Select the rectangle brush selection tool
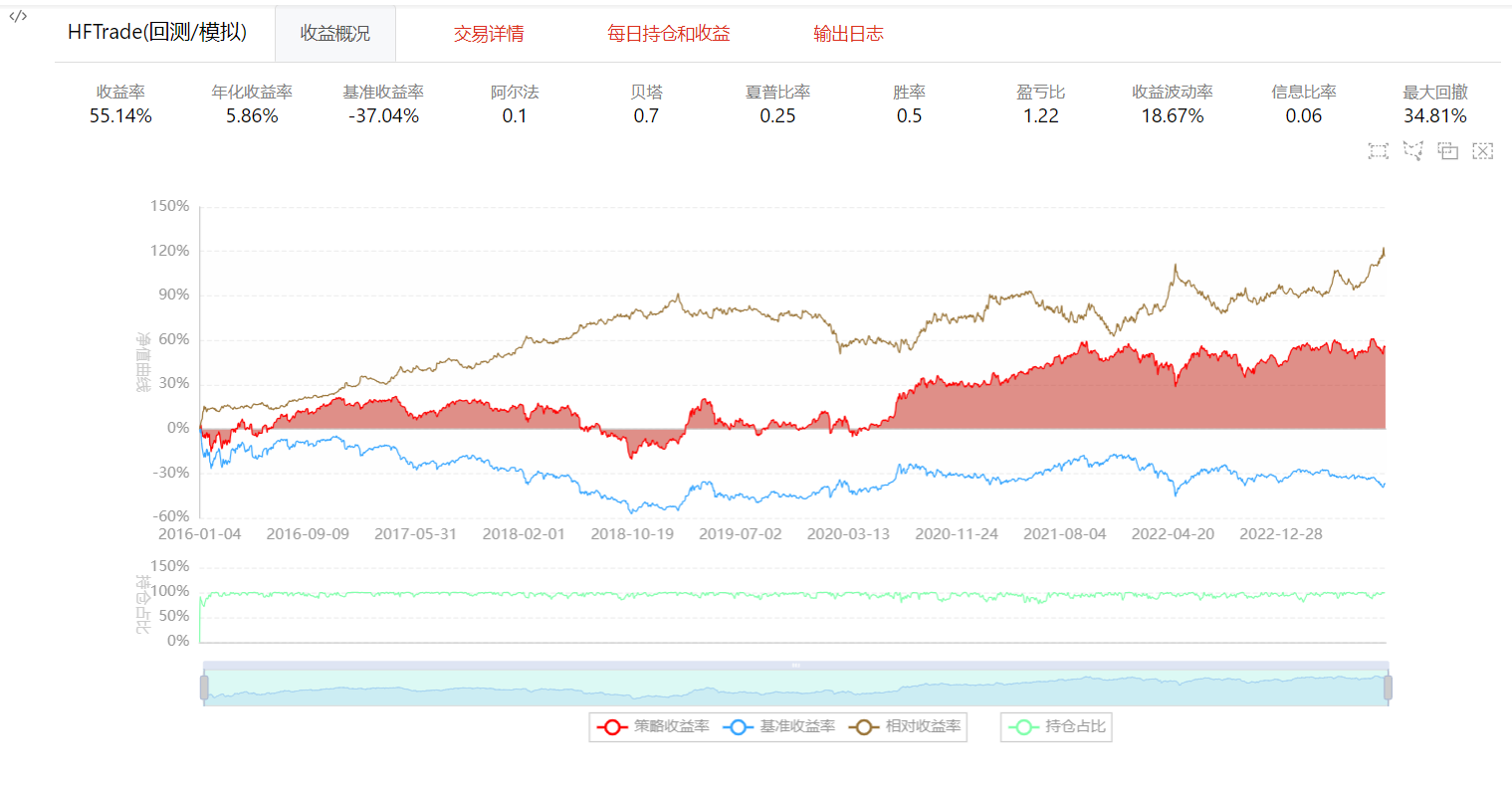Screen dimensions: 1512x791 (x=1378, y=151)
